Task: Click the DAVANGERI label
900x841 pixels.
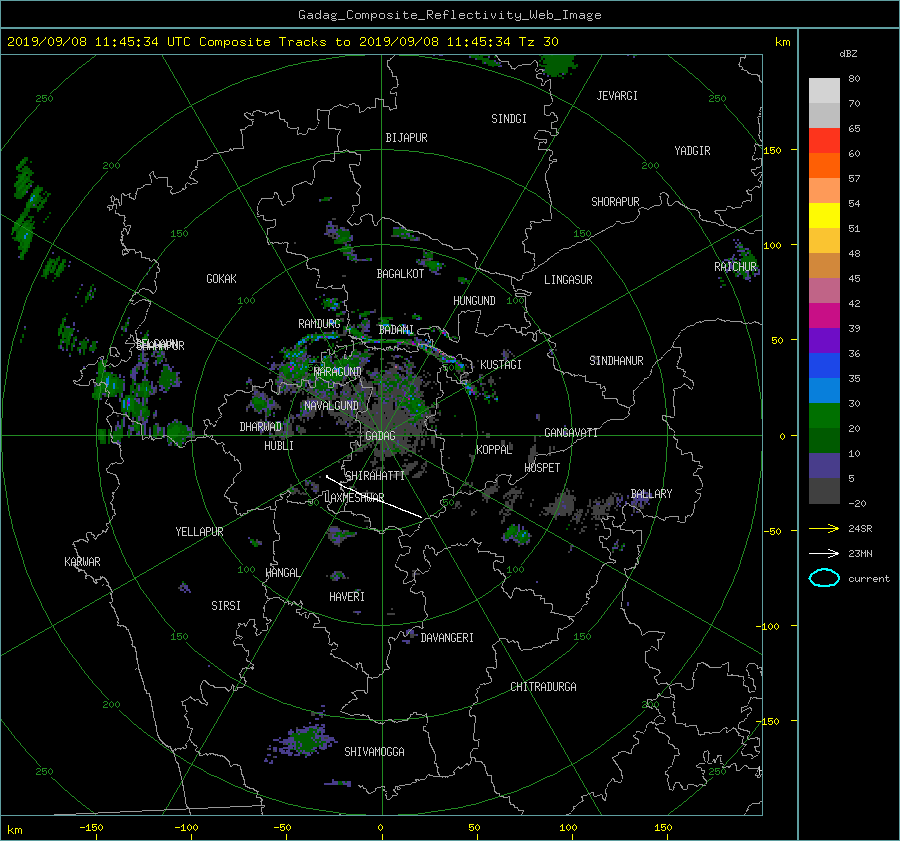Action: click(447, 638)
